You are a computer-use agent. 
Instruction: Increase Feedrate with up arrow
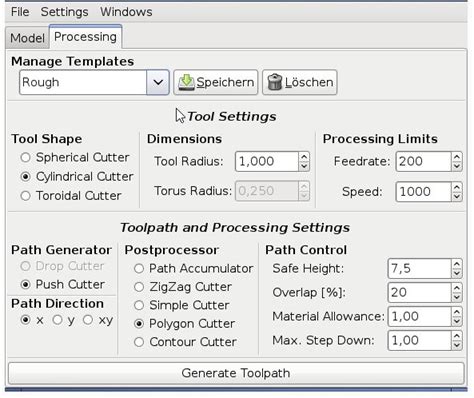click(x=457, y=157)
